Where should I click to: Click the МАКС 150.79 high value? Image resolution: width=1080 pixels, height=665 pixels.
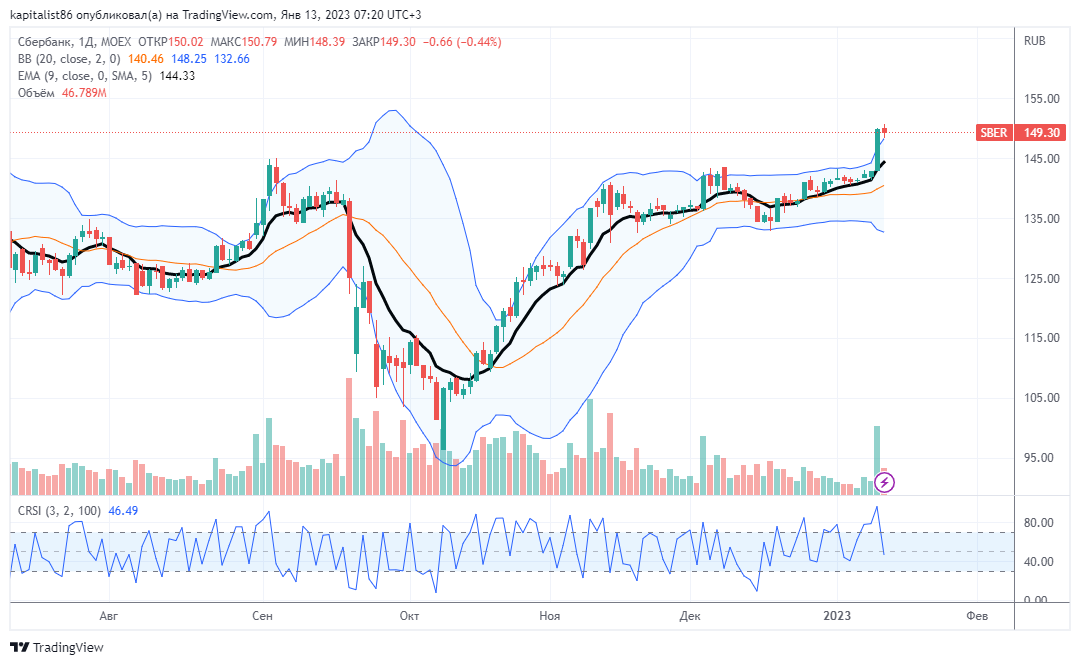pyautogui.click(x=244, y=42)
